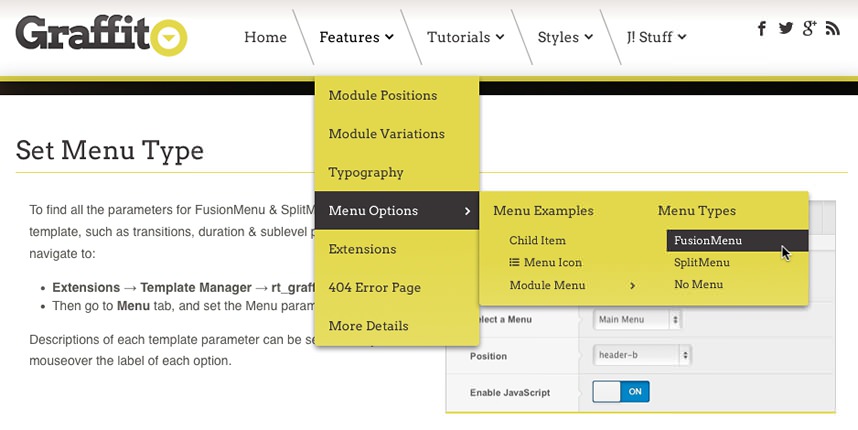Viewport: 858px width, 430px height.
Task: Click the list icon beside Menu Icon
Action: coord(514,262)
